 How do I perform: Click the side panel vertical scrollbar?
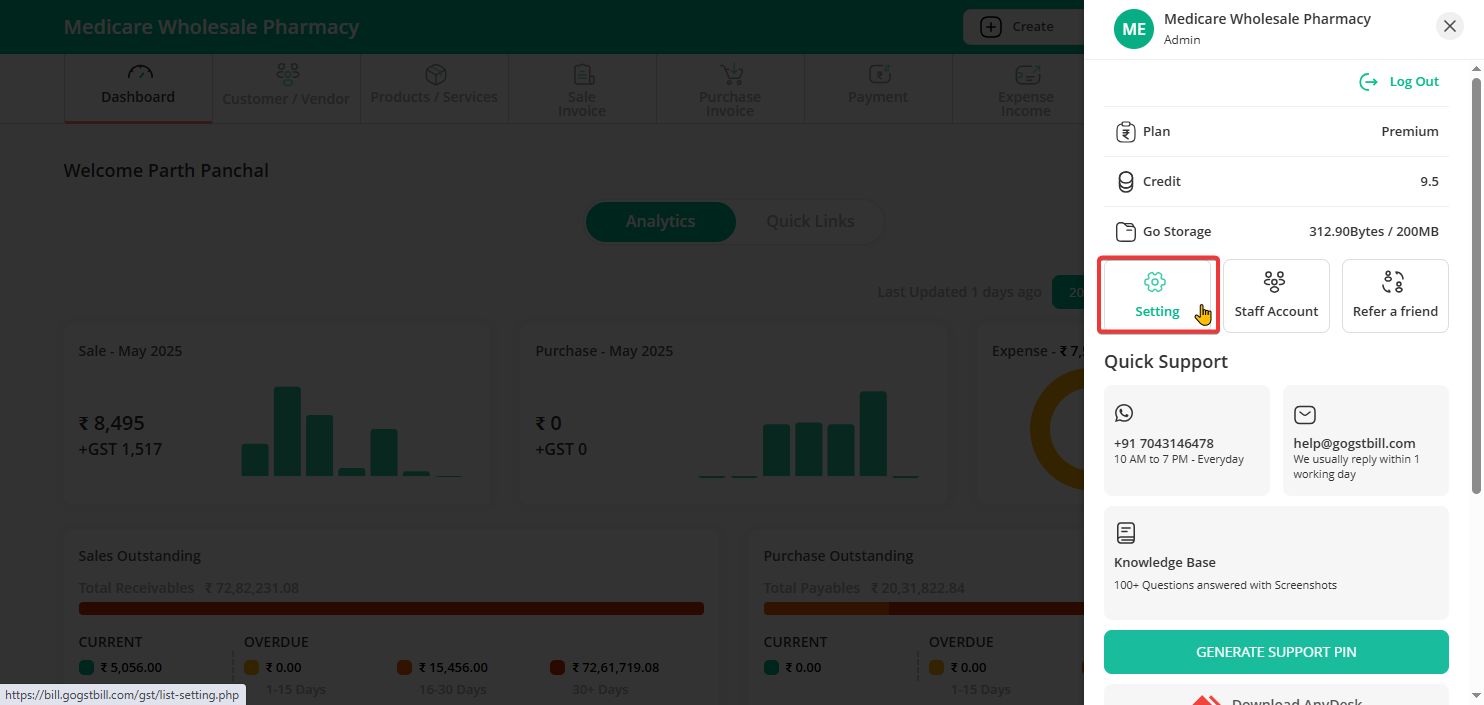click(1476, 280)
